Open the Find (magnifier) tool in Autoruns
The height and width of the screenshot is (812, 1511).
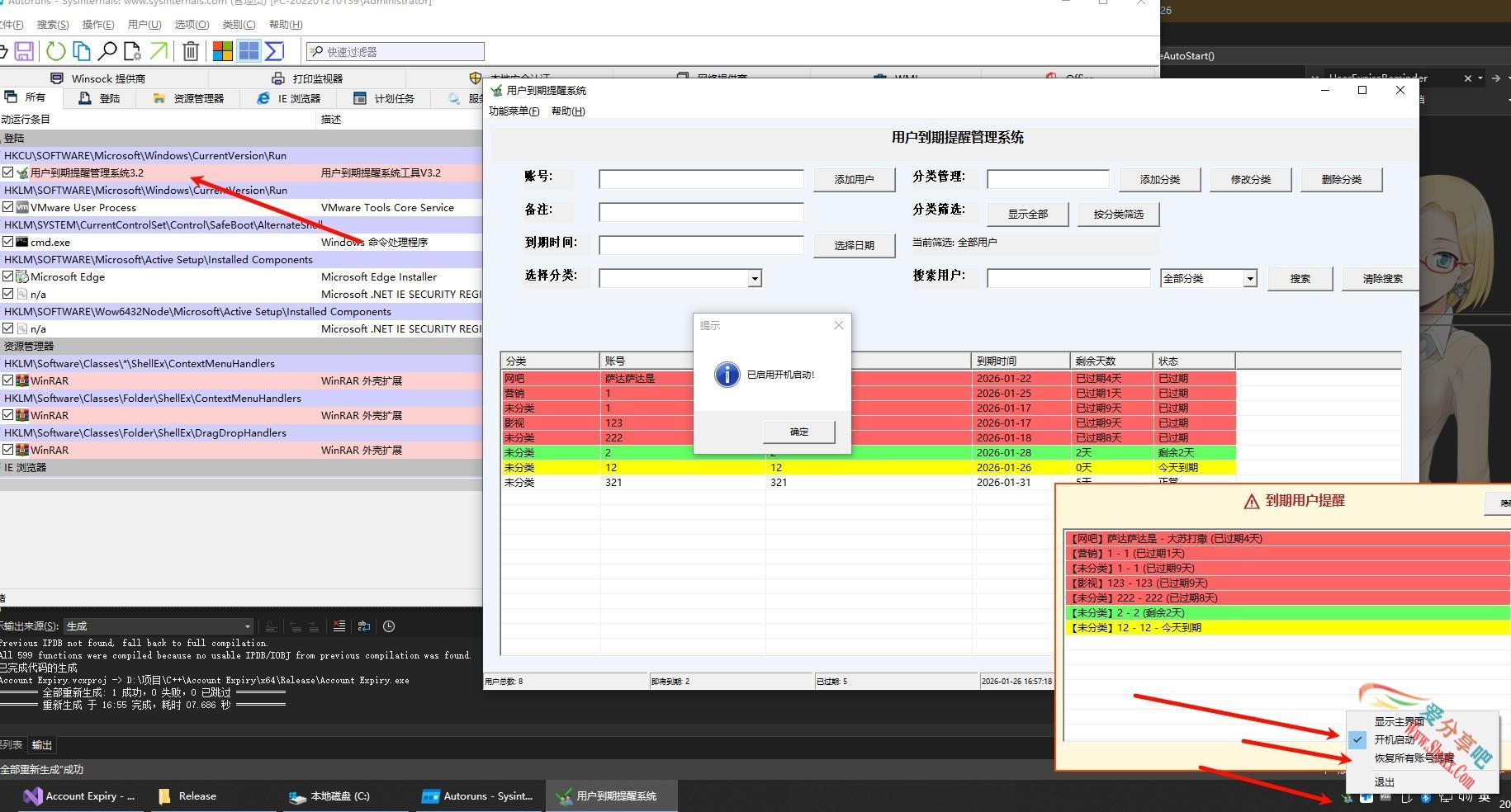click(x=107, y=51)
